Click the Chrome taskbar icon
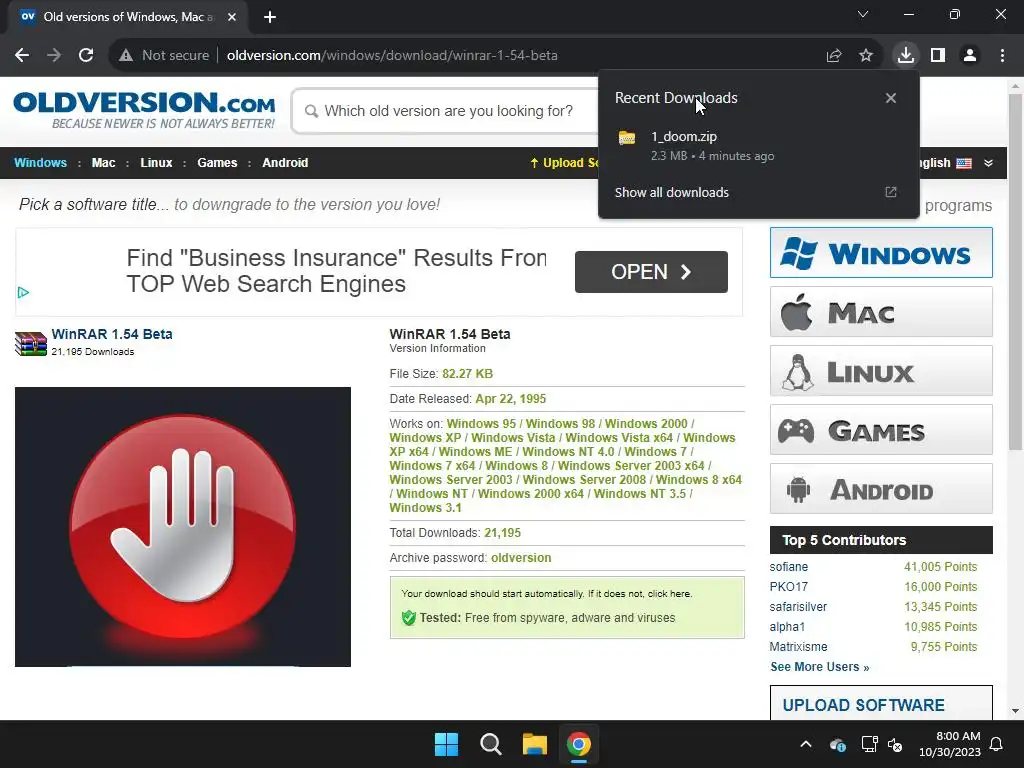The width and height of the screenshot is (1024, 768). click(x=579, y=744)
